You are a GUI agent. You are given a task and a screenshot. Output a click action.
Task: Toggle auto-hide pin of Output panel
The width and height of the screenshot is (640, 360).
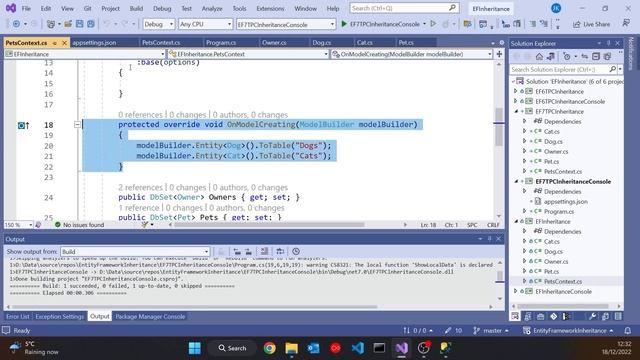[489, 239]
